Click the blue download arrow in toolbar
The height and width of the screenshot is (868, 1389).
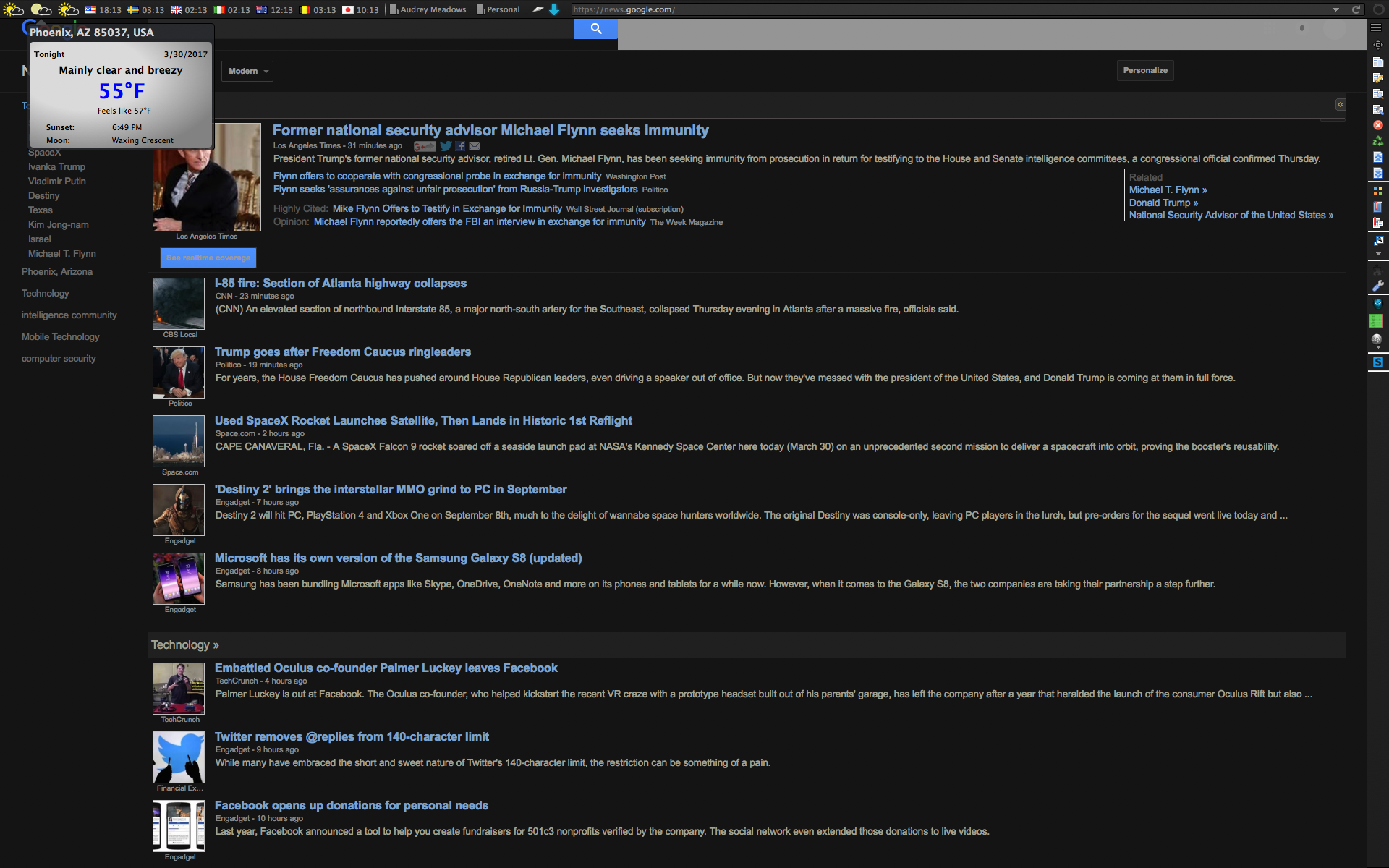554,9
